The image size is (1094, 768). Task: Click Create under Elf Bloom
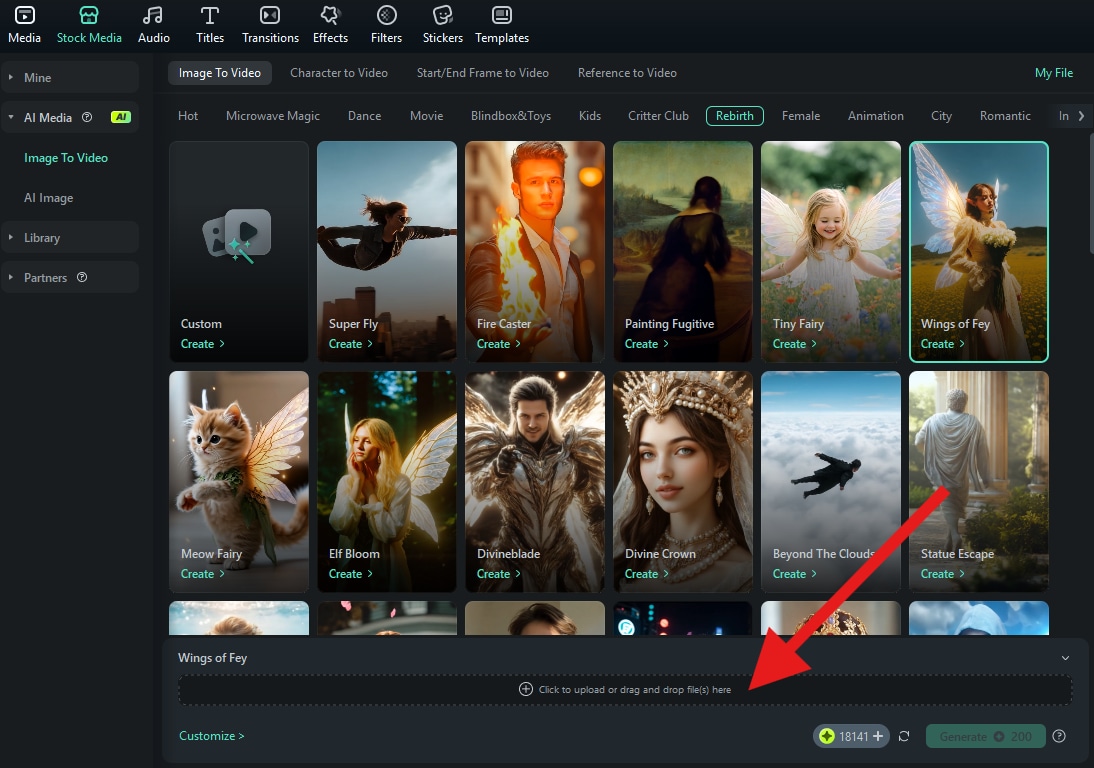(350, 574)
